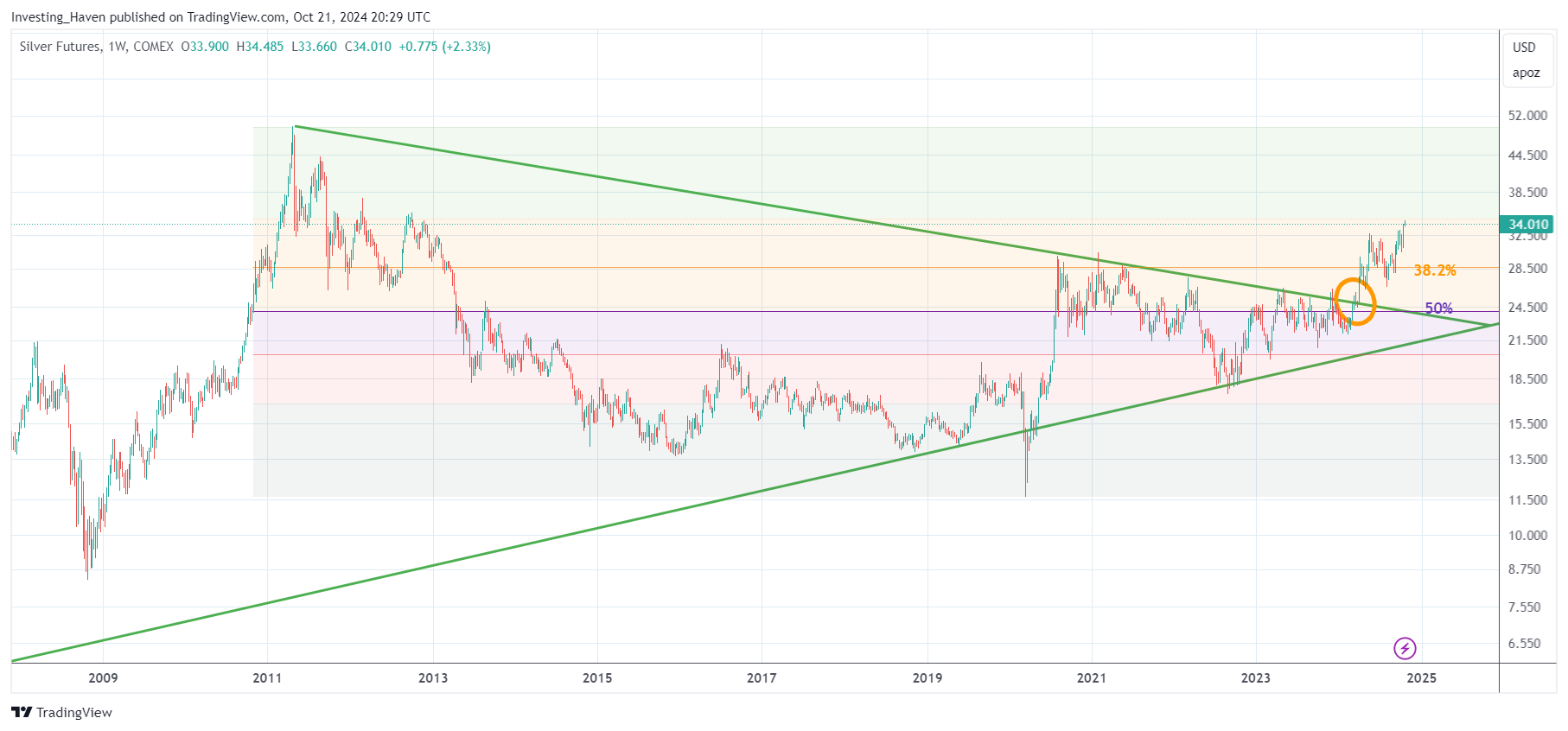Click the 52.000 price axis label
1568x731 pixels.
point(1527,116)
